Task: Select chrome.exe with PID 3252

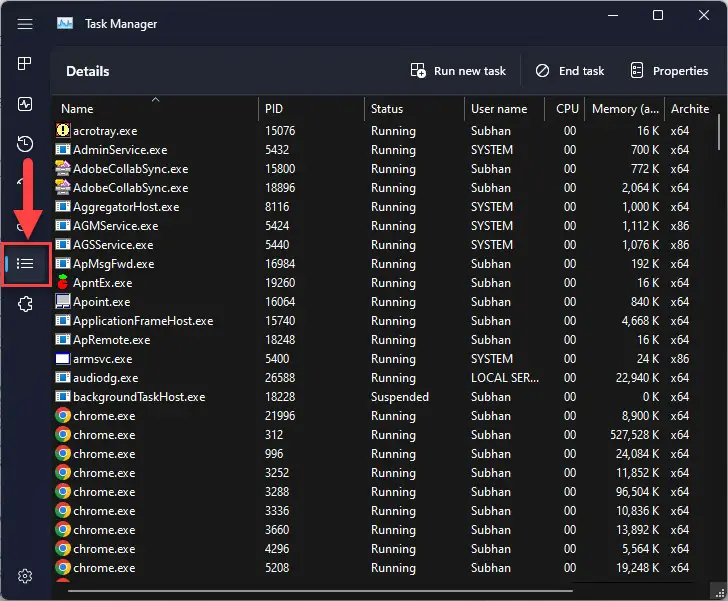Action: [383, 473]
